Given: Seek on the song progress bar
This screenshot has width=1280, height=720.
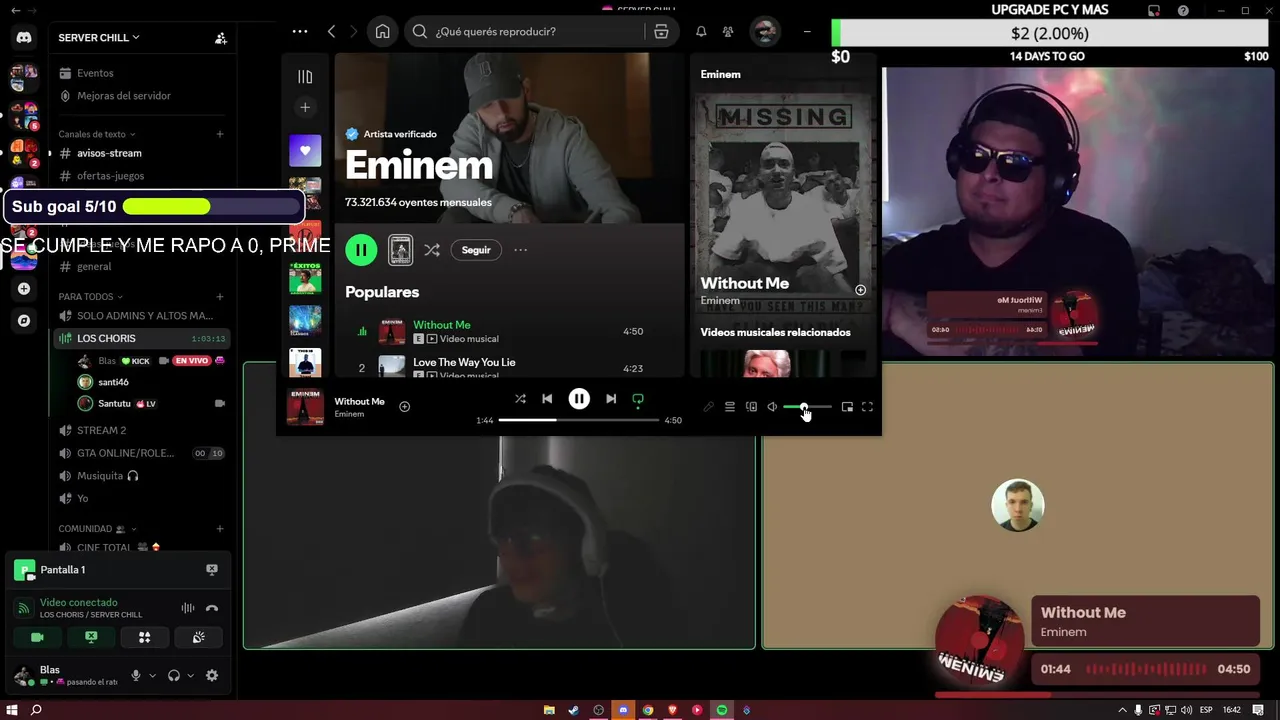Looking at the screenshot, I should pos(579,420).
